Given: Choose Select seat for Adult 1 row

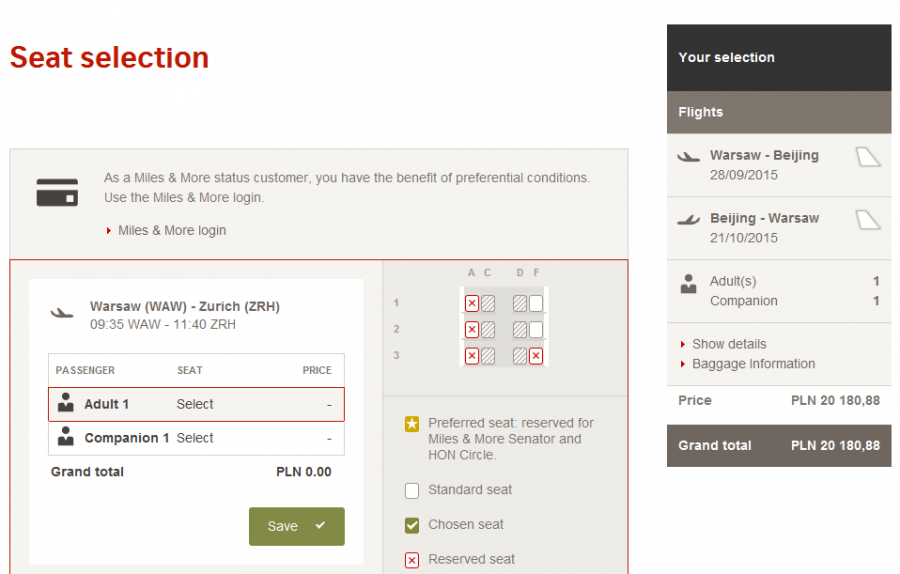Looking at the screenshot, I should [195, 405].
